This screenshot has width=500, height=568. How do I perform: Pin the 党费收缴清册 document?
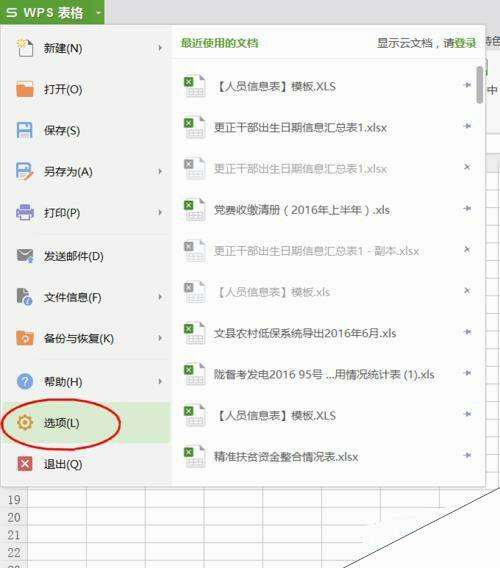point(467,208)
